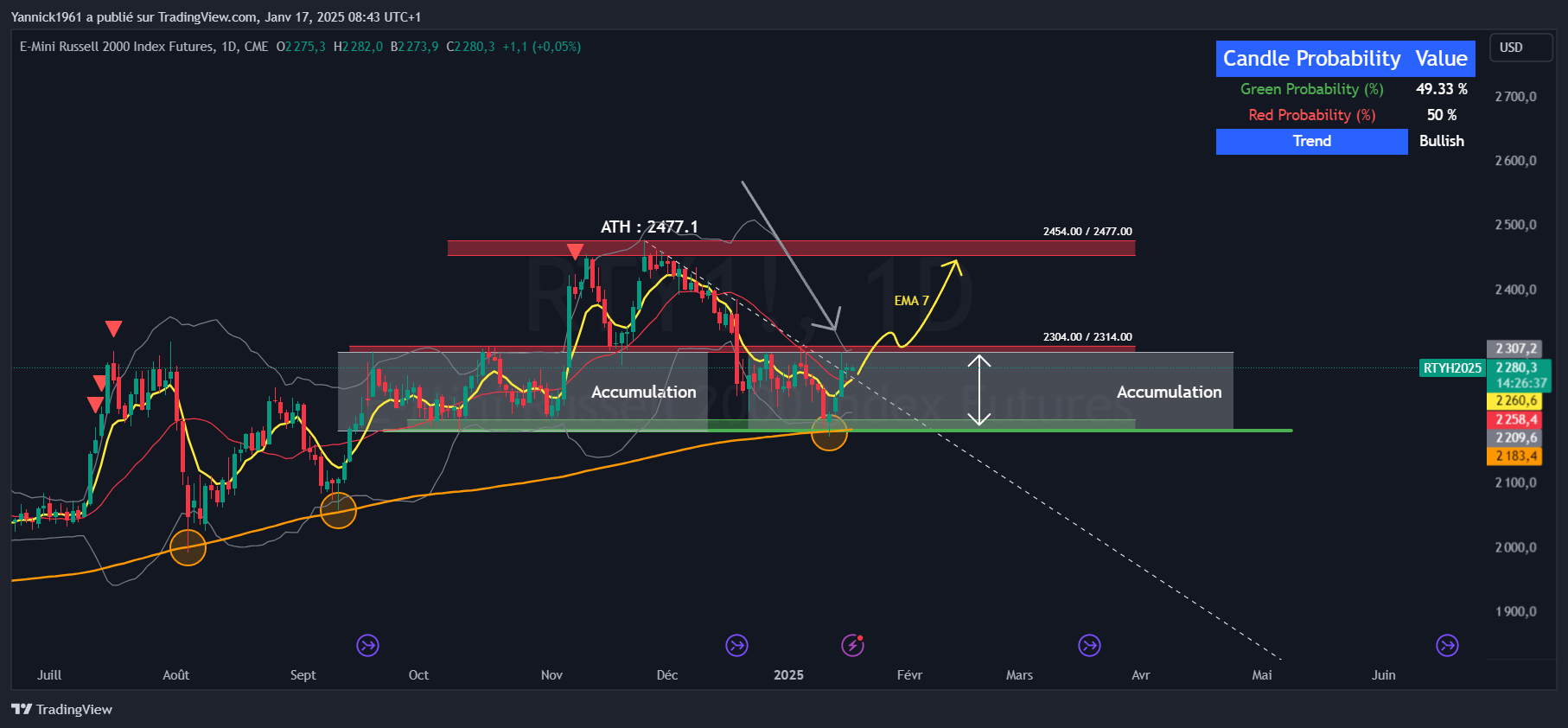This screenshot has width=1568, height=728.
Task: Open the USD currency selector
Action: [x=1521, y=48]
